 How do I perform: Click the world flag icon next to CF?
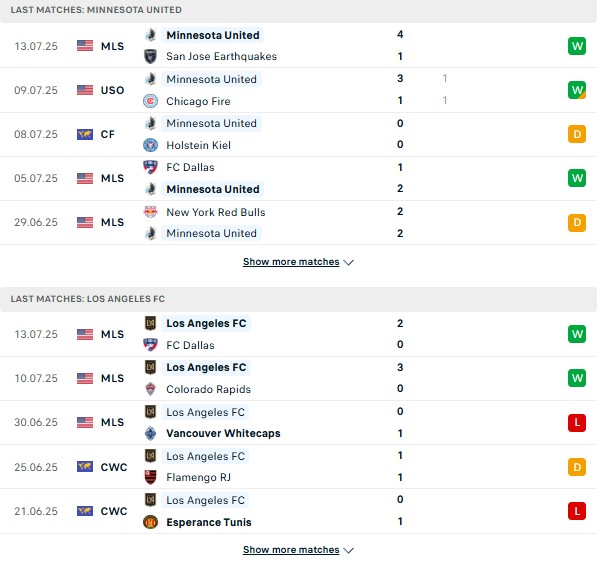coord(85,134)
